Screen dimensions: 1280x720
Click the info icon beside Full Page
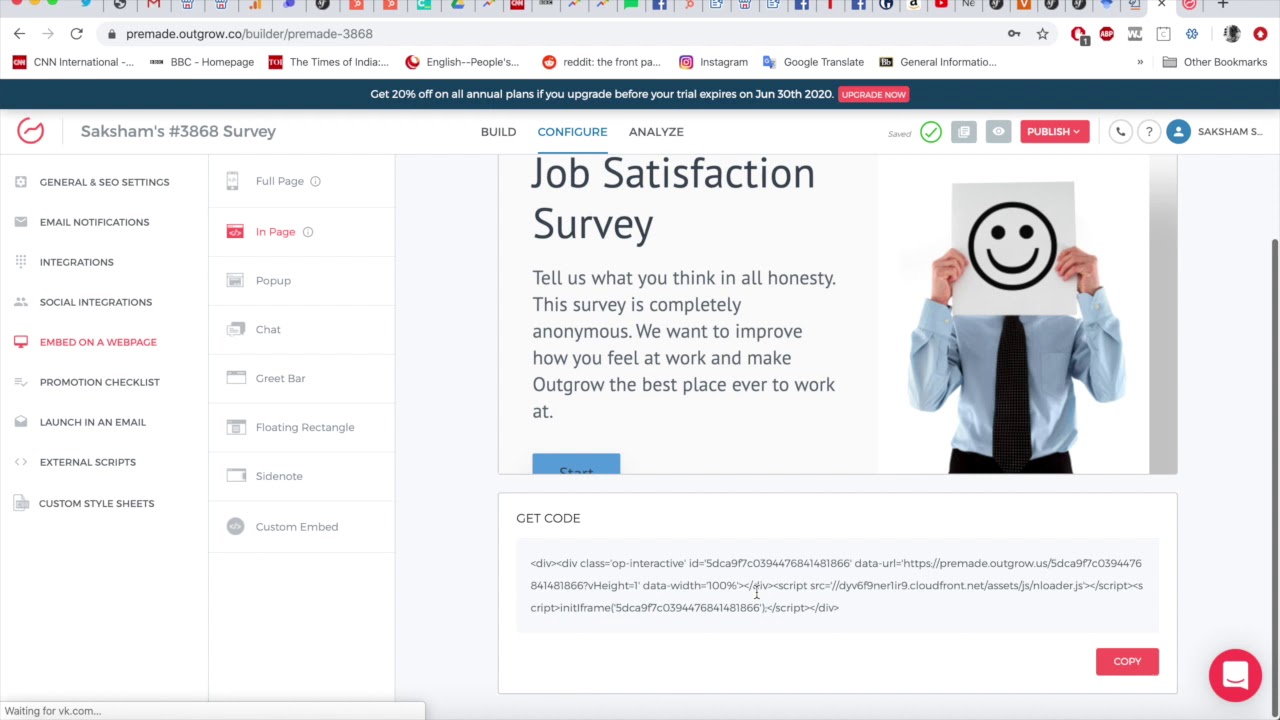pyautogui.click(x=315, y=181)
